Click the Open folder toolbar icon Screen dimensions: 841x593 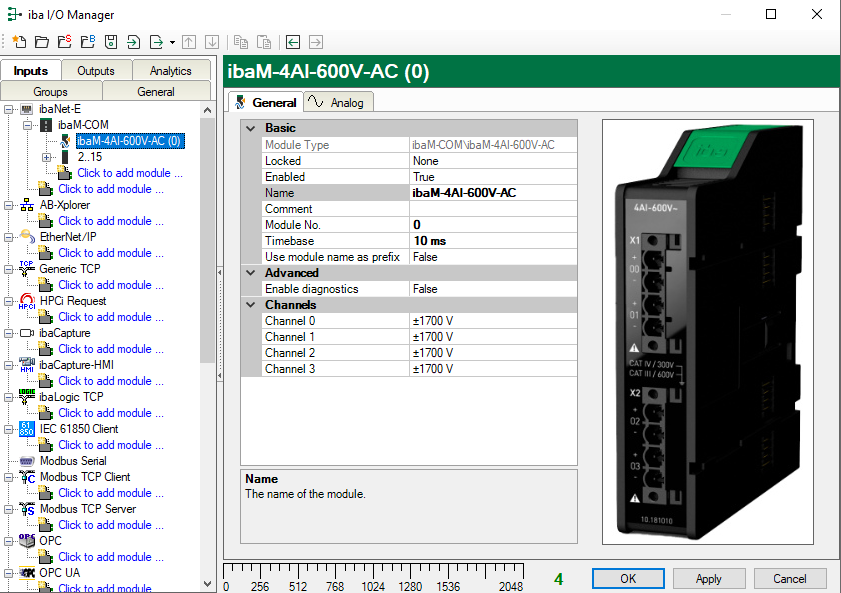click(x=41, y=42)
